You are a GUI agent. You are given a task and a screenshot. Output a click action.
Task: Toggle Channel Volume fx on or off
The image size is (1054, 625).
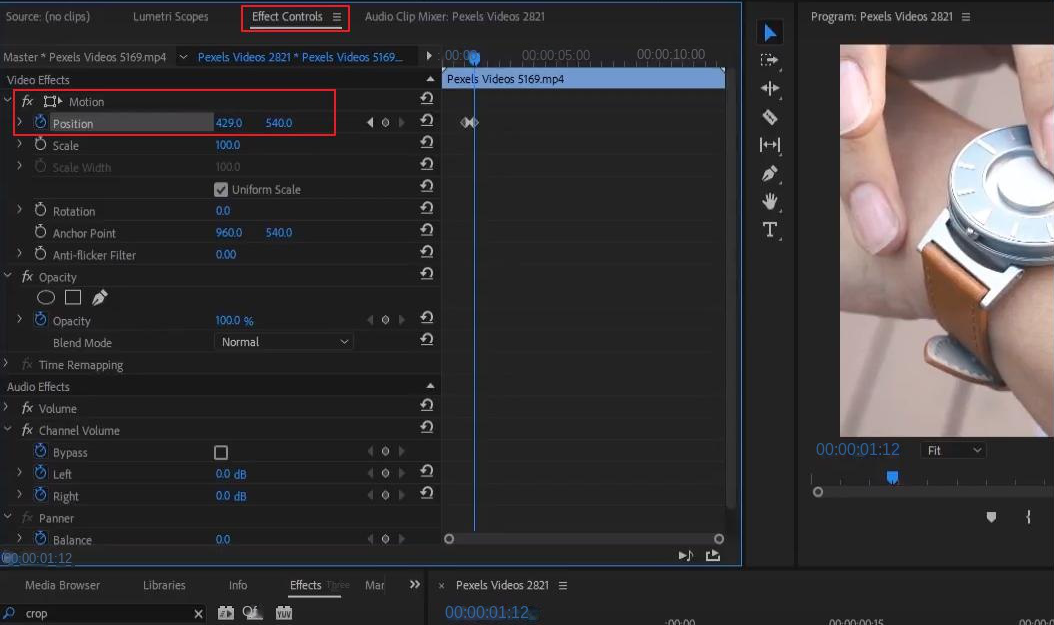27,430
